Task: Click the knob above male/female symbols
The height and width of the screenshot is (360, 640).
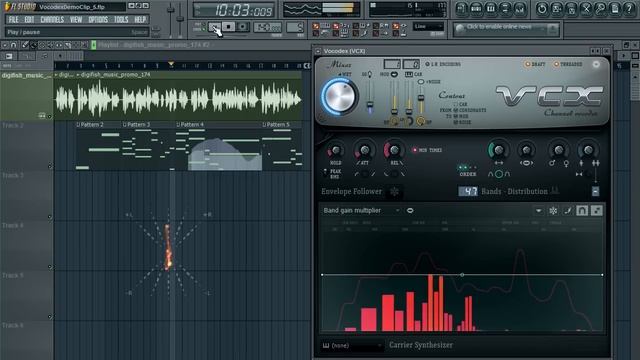Action: [558, 151]
